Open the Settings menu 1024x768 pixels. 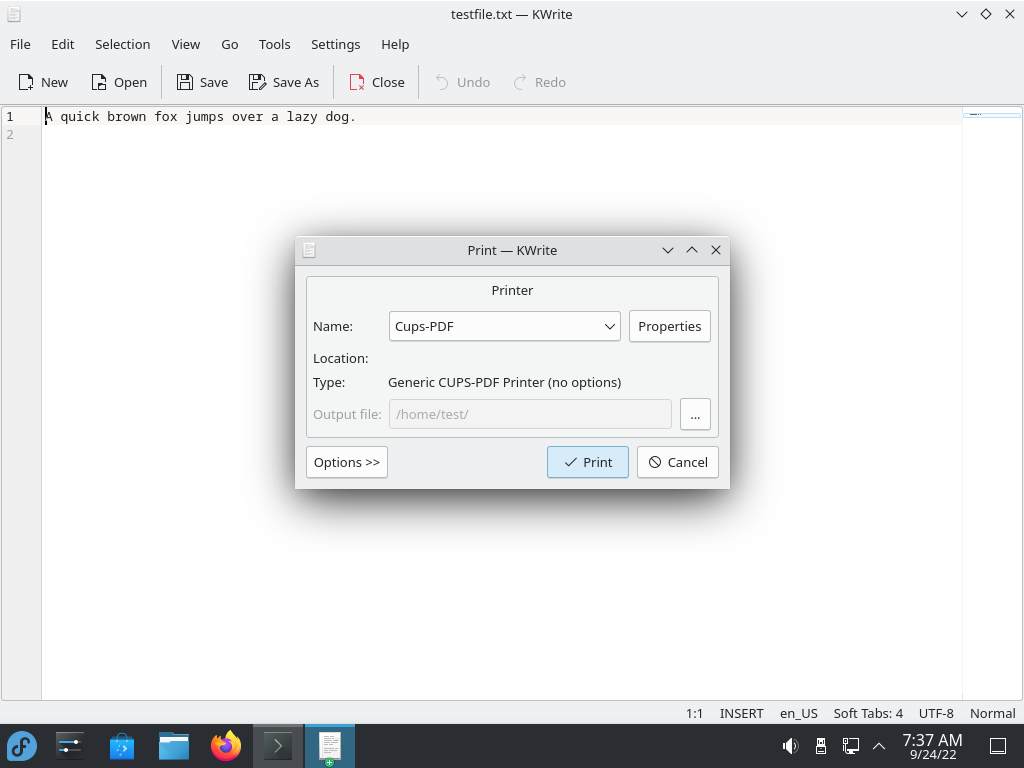[336, 44]
